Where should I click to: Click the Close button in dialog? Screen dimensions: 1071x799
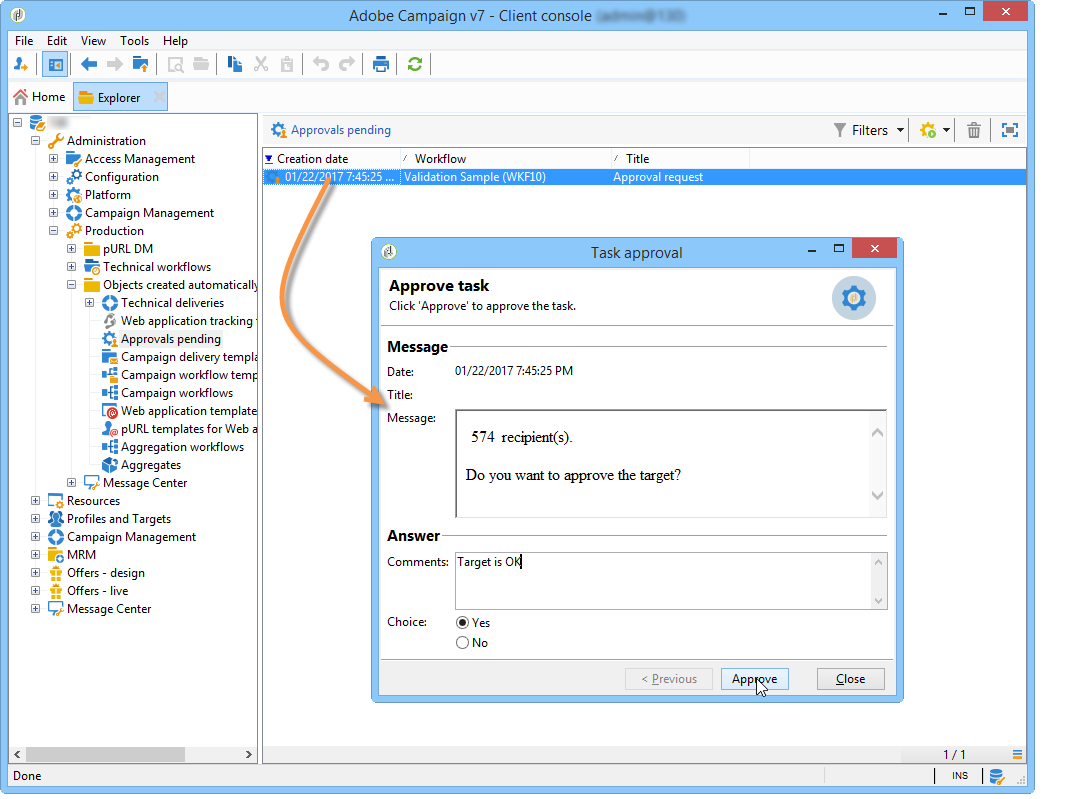[850, 679]
